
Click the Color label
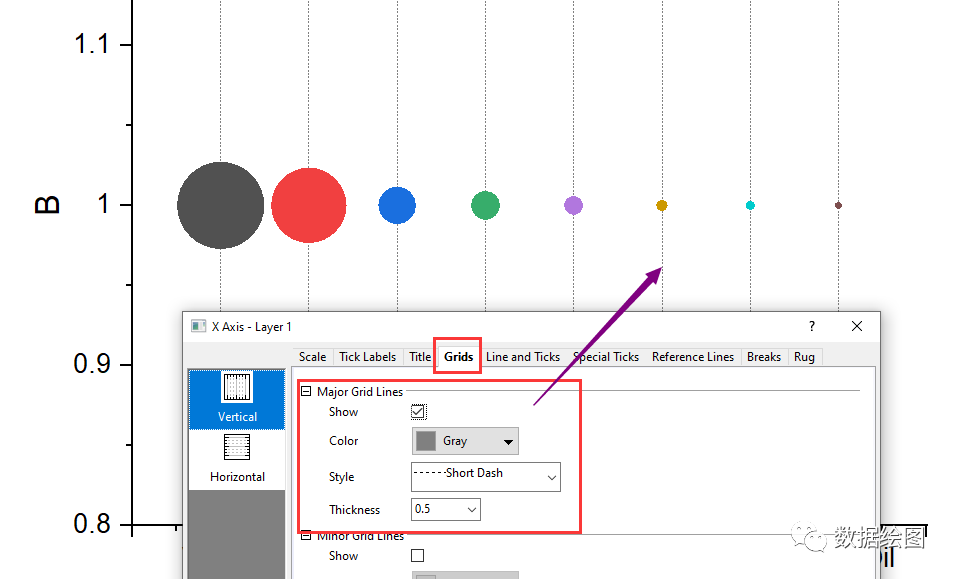[x=343, y=441]
